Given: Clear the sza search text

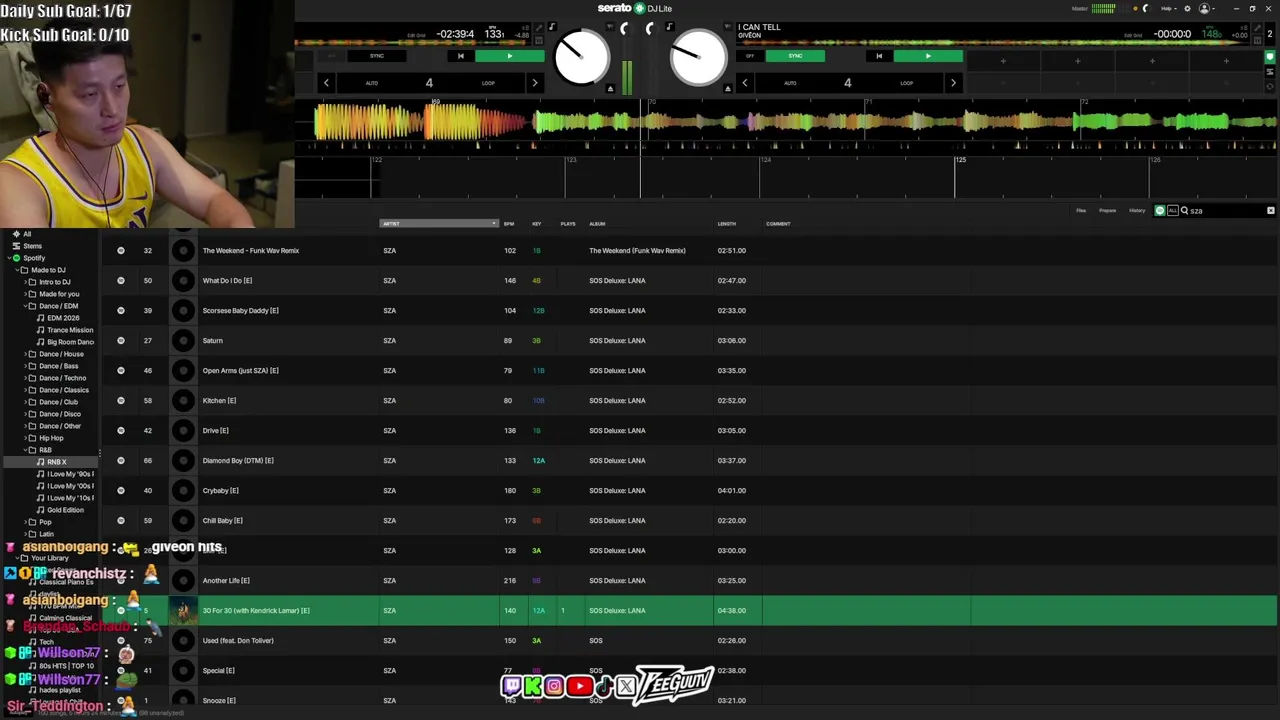Looking at the screenshot, I should [x=1271, y=211].
